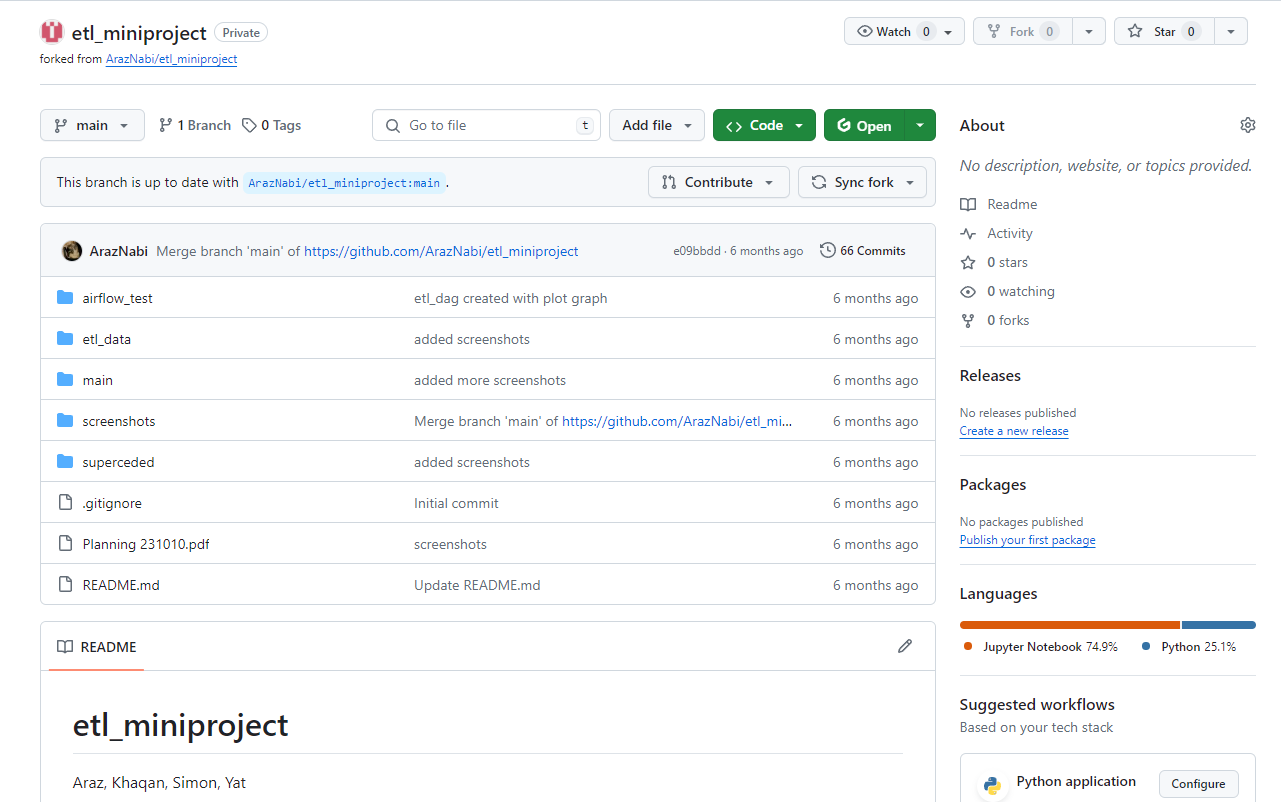This screenshot has width=1281, height=802.
Task: Open the Add file dropdown
Action: click(656, 125)
